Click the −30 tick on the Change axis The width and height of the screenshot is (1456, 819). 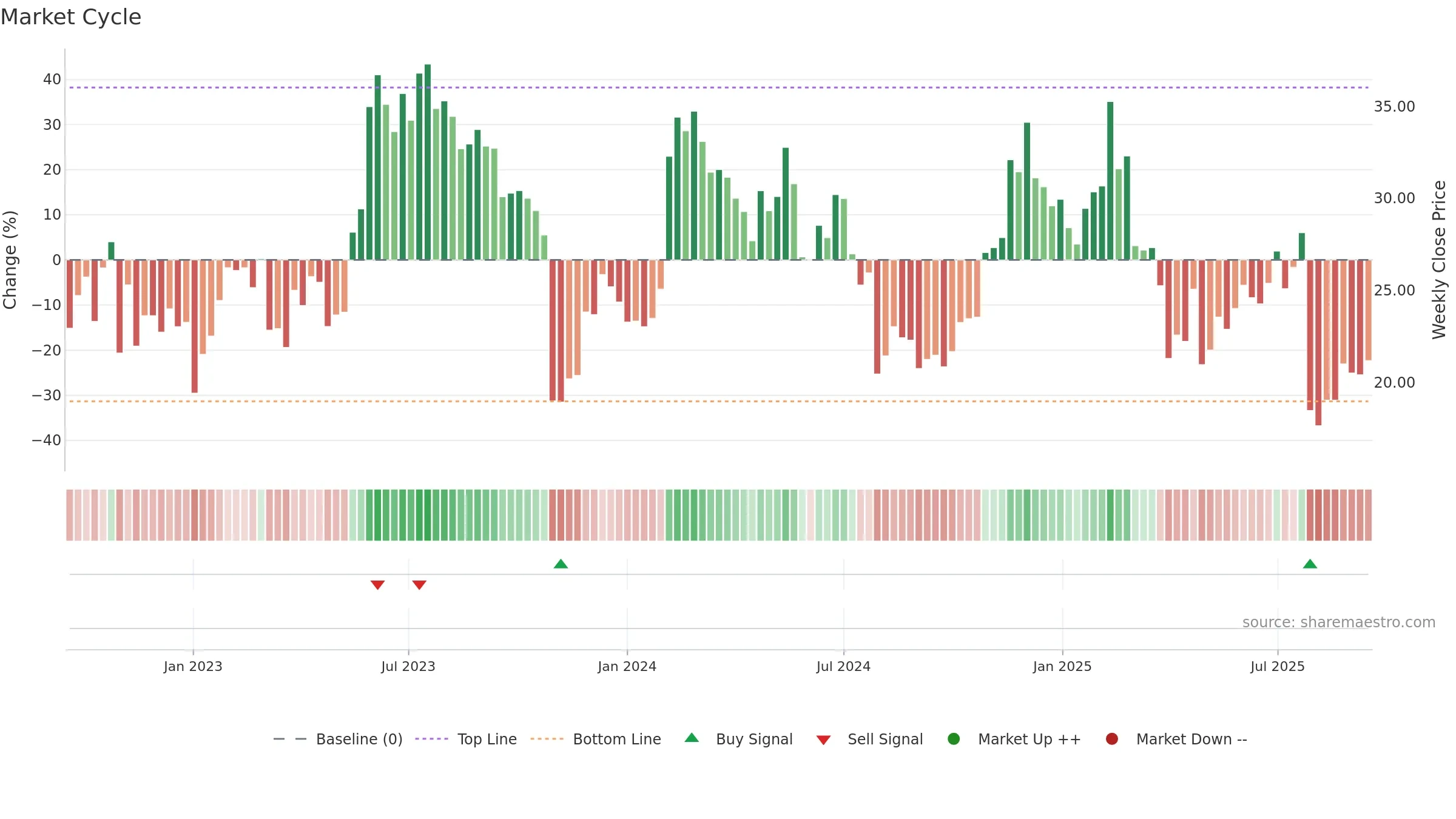47,396
